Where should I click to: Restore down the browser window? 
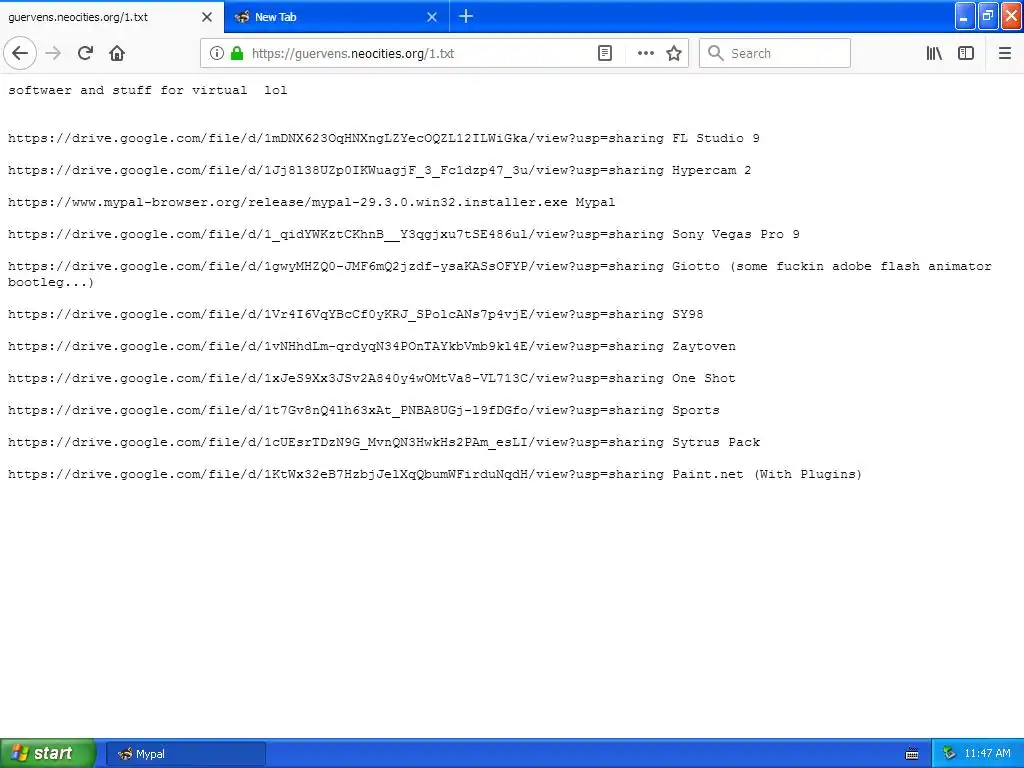click(x=987, y=16)
